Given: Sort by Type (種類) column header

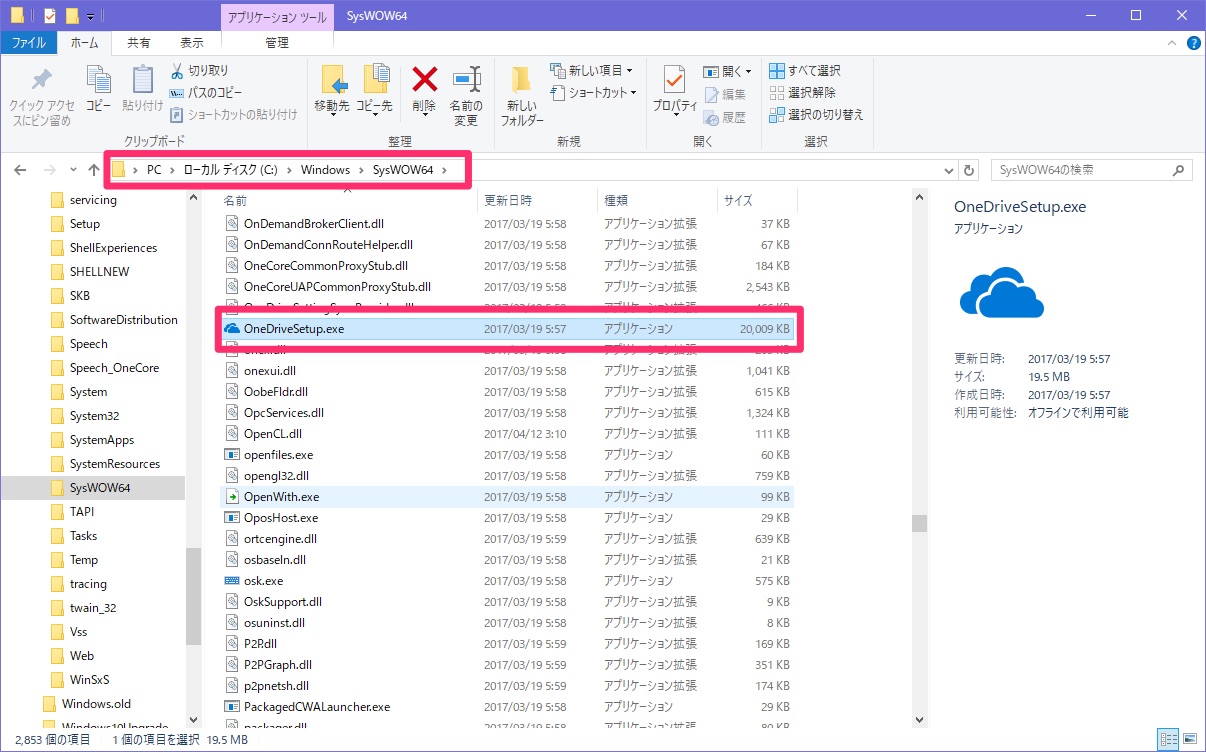Looking at the screenshot, I should [x=657, y=200].
